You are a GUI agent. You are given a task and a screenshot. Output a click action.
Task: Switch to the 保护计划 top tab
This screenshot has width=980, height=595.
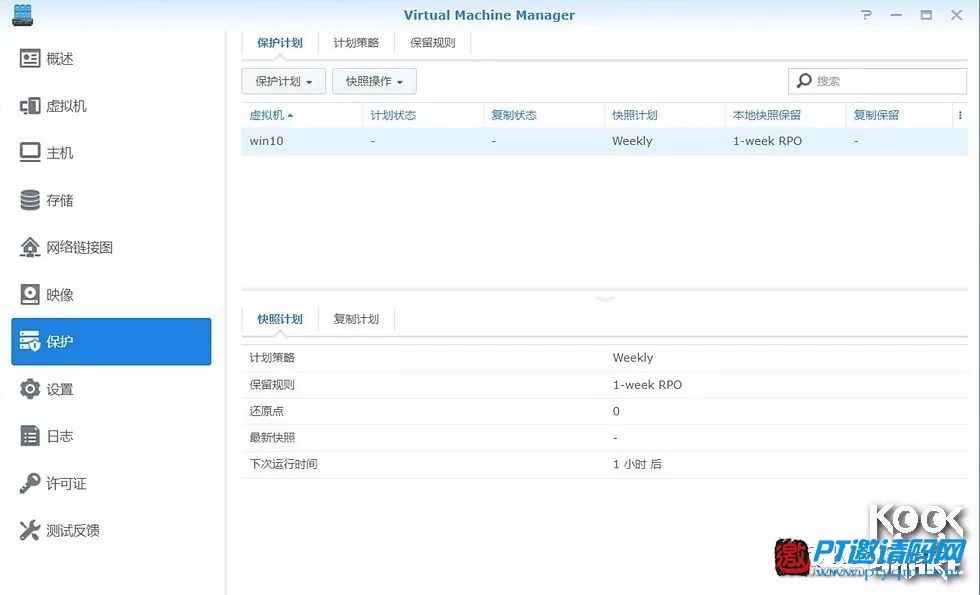pos(279,43)
